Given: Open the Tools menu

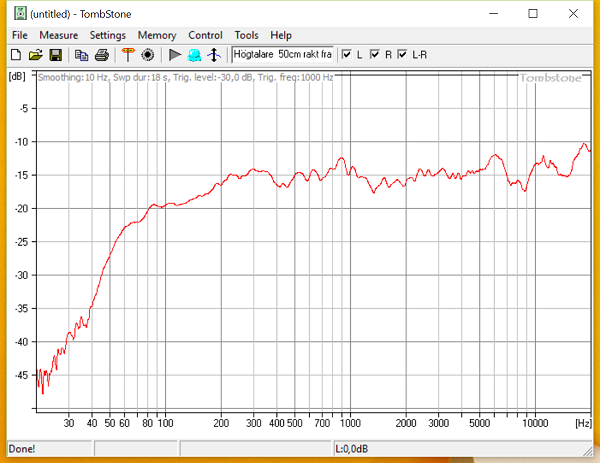Looking at the screenshot, I should point(246,35).
